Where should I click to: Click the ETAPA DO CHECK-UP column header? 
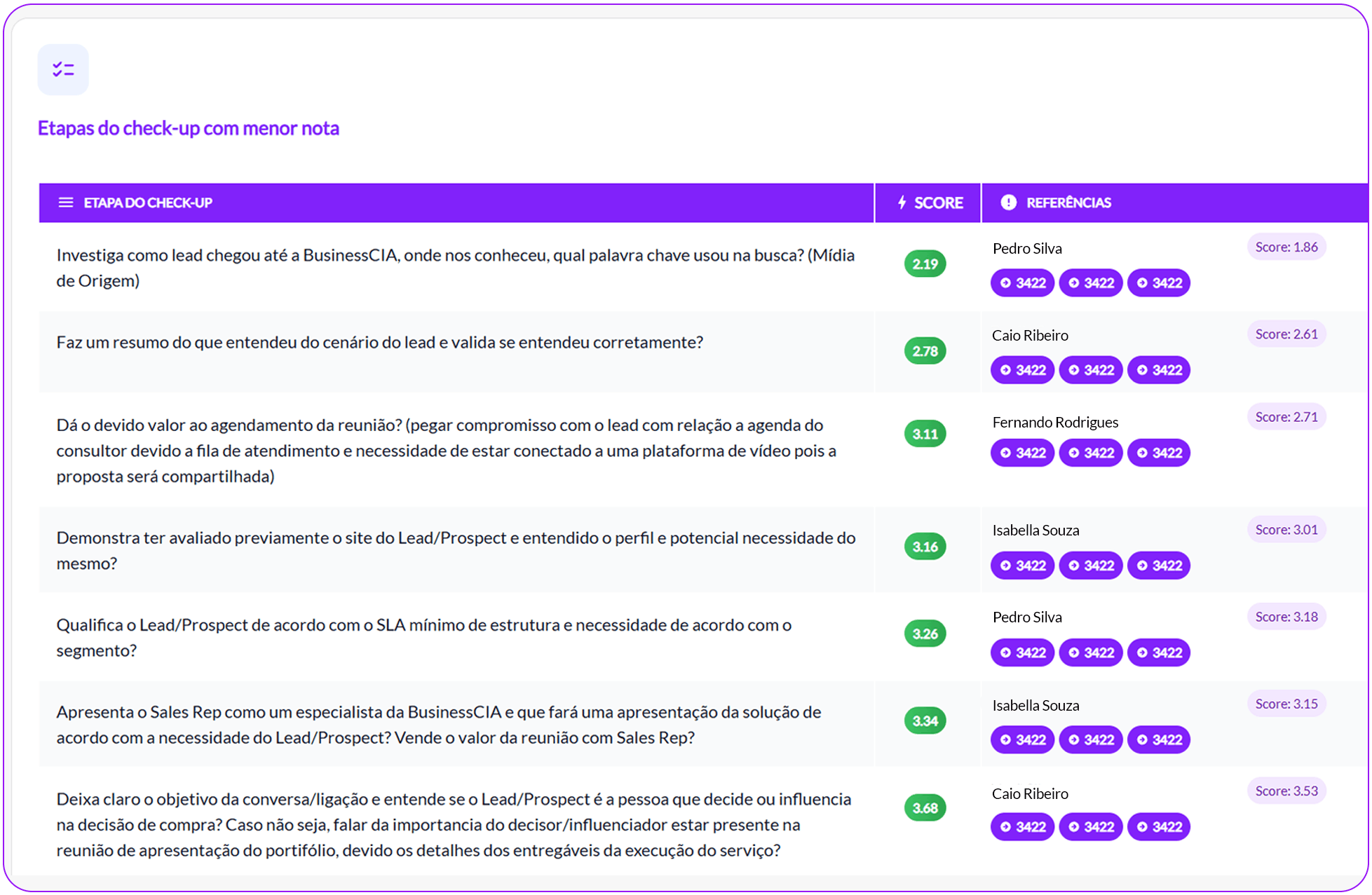(148, 203)
